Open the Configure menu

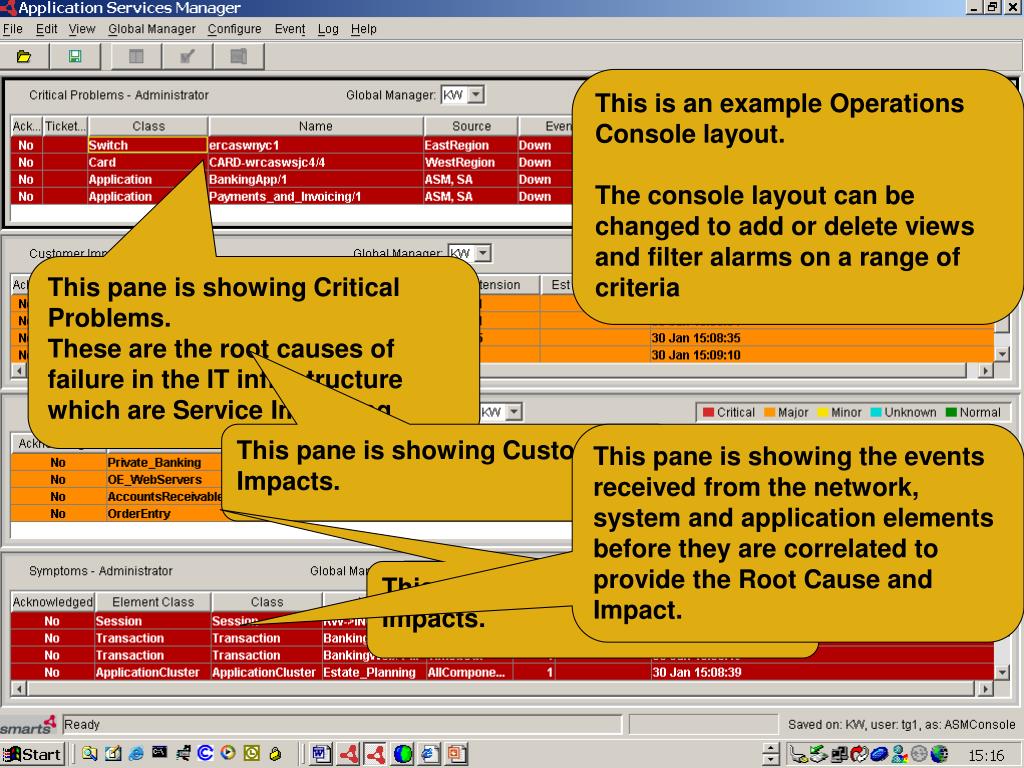[x=234, y=29]
